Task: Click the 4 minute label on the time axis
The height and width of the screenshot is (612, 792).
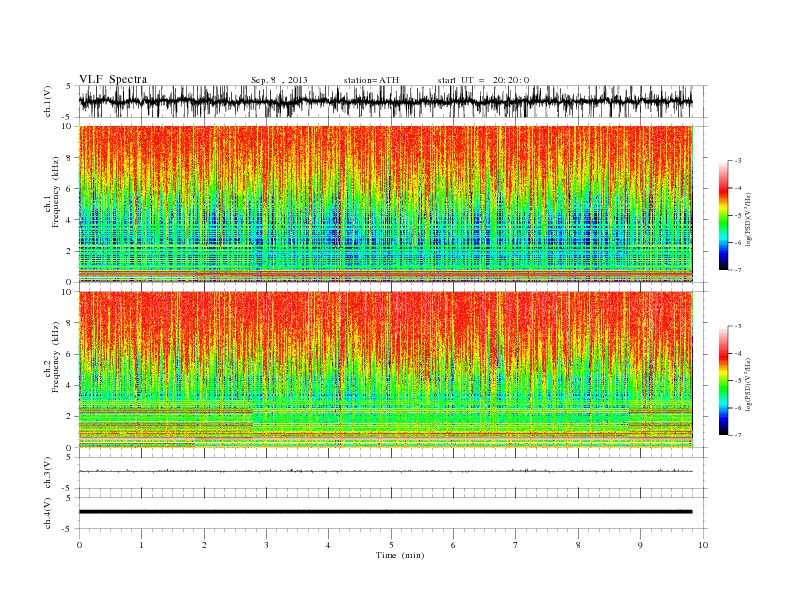Action: pos(328,545)
